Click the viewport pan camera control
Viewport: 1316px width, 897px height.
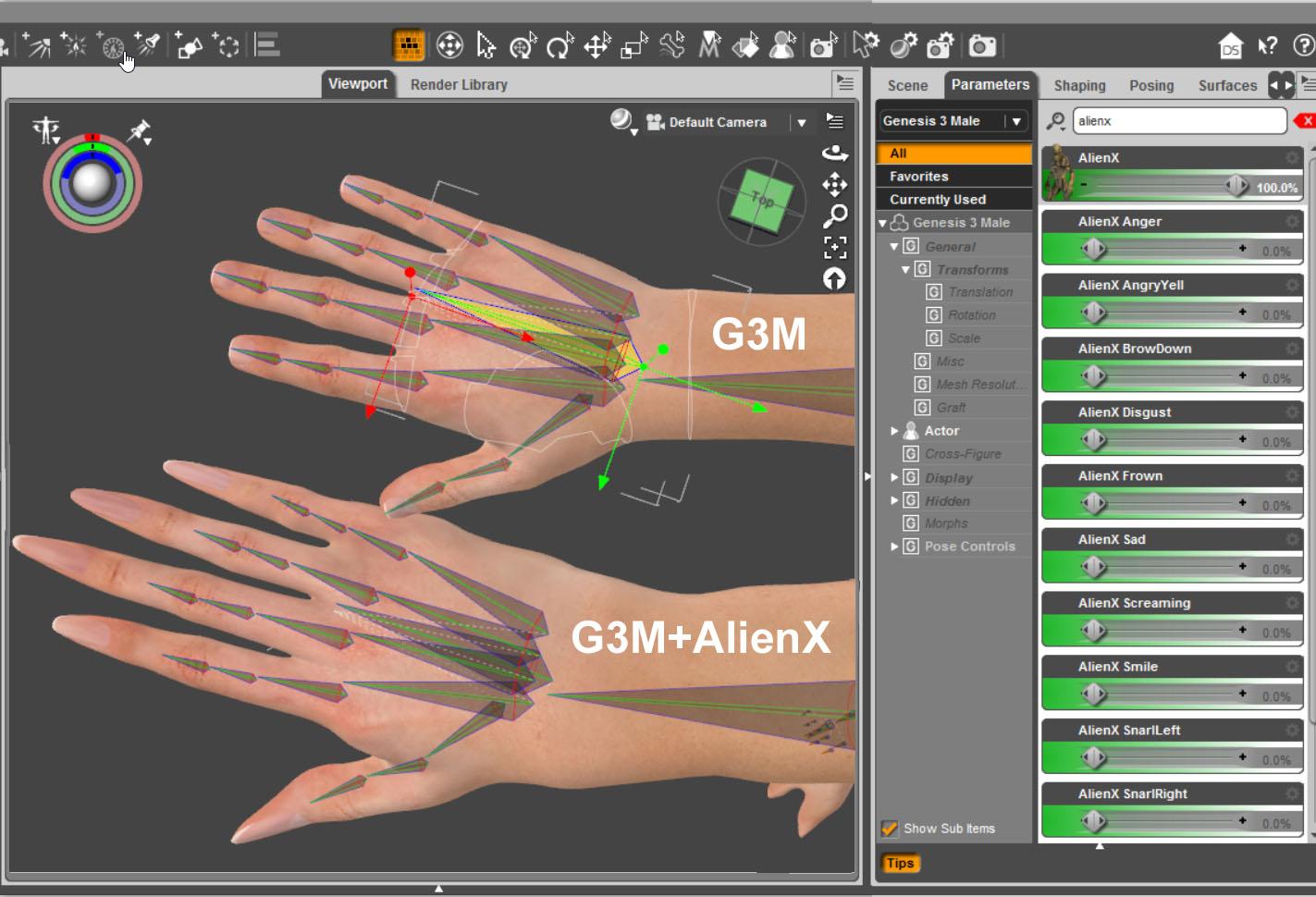[835, 185]
